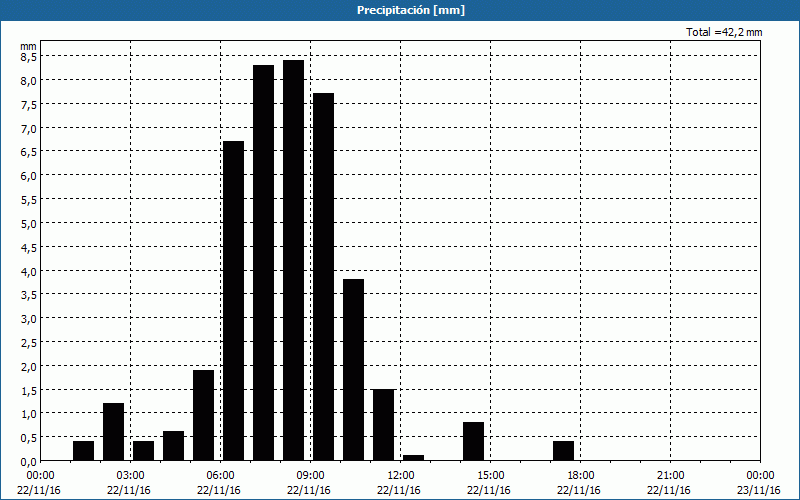Click the 8,0 y-axis tick label
This screenshot has width=800, height=500.
pos(28,81)
